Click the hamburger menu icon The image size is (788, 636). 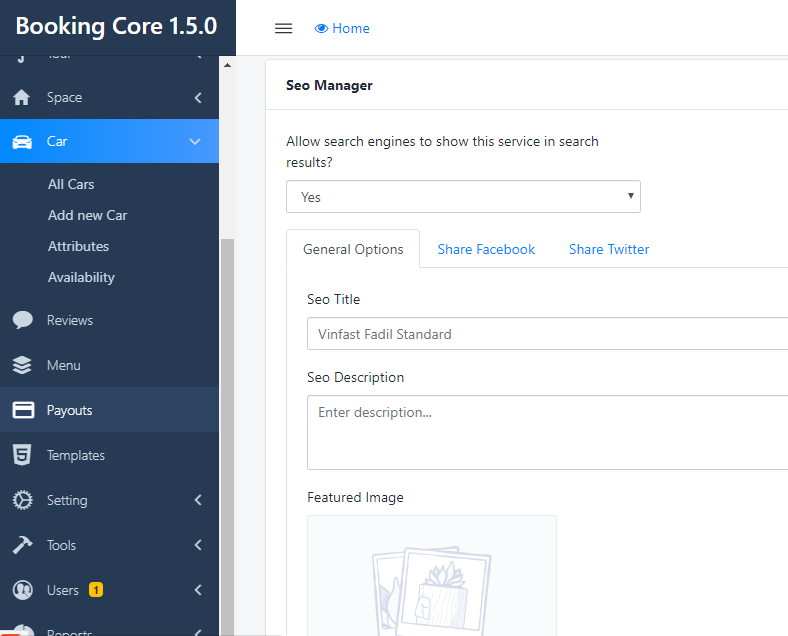click(x=283, y=28)
